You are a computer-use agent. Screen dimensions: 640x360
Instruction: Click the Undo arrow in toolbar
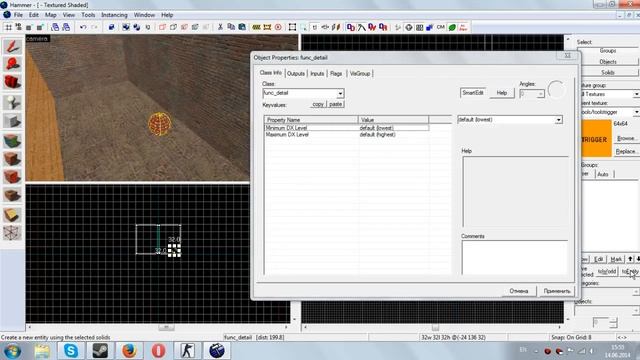click(83, 27)
